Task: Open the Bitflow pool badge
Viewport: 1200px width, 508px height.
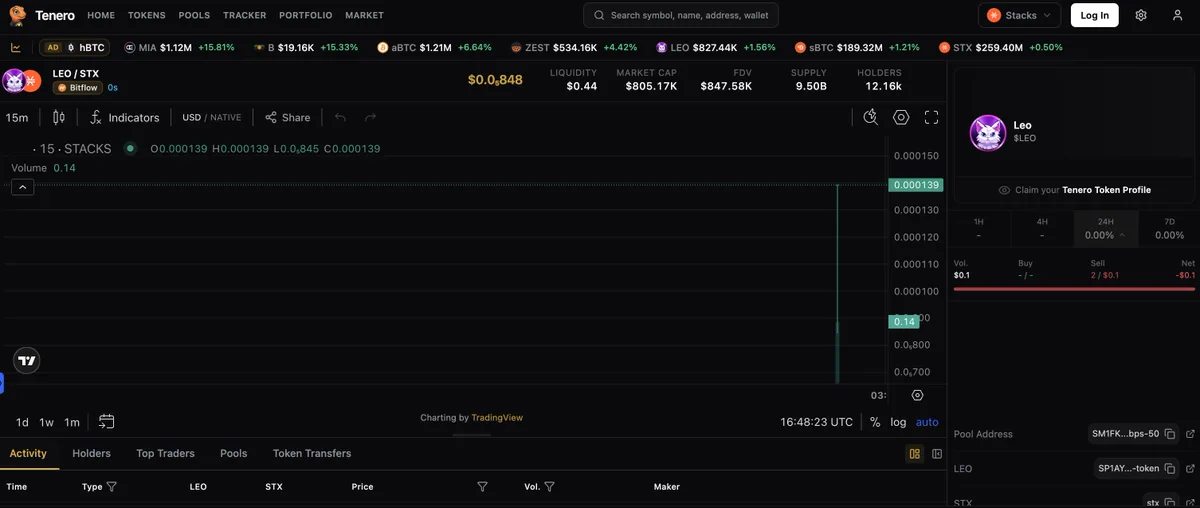Action: coord(78,88)
